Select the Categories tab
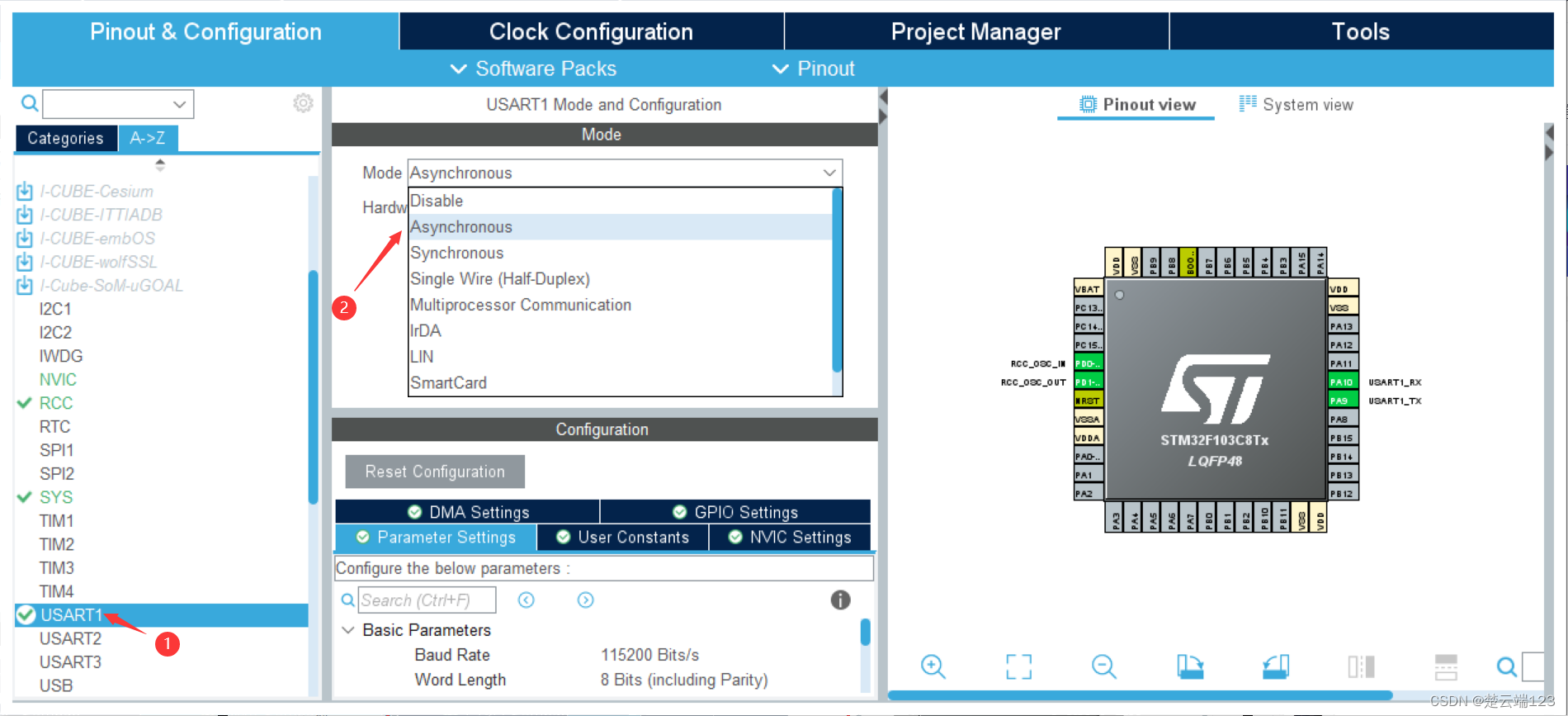The width and height of the screenshot is (1568, 716). coord(66,138)
